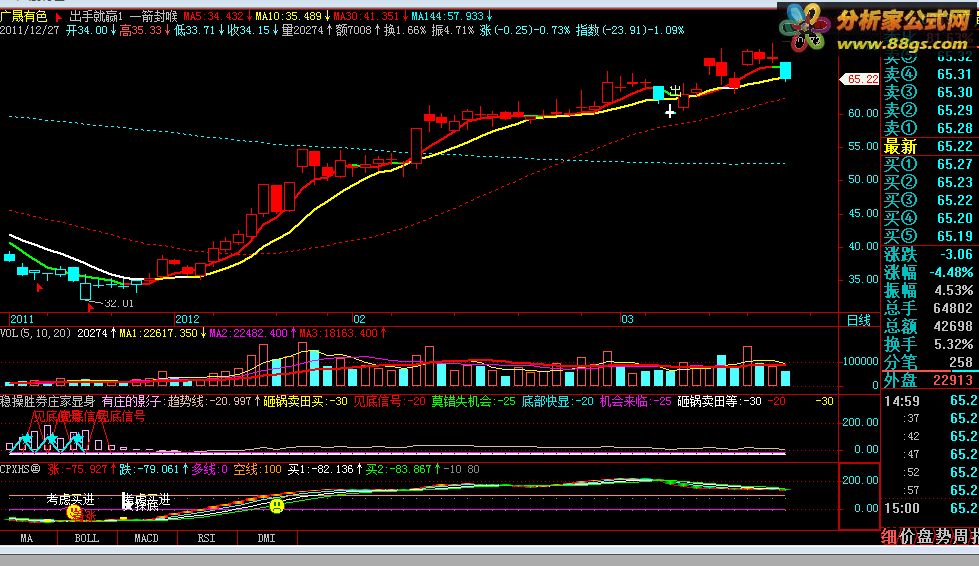Click the 分笔 258 row
Image resolution: width=979 pixels, height=566 pixels.
(928, 363)
